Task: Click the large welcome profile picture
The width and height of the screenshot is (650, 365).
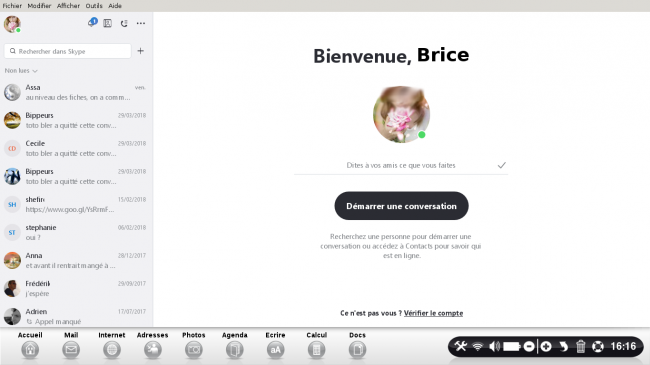Action: (401, 114)
